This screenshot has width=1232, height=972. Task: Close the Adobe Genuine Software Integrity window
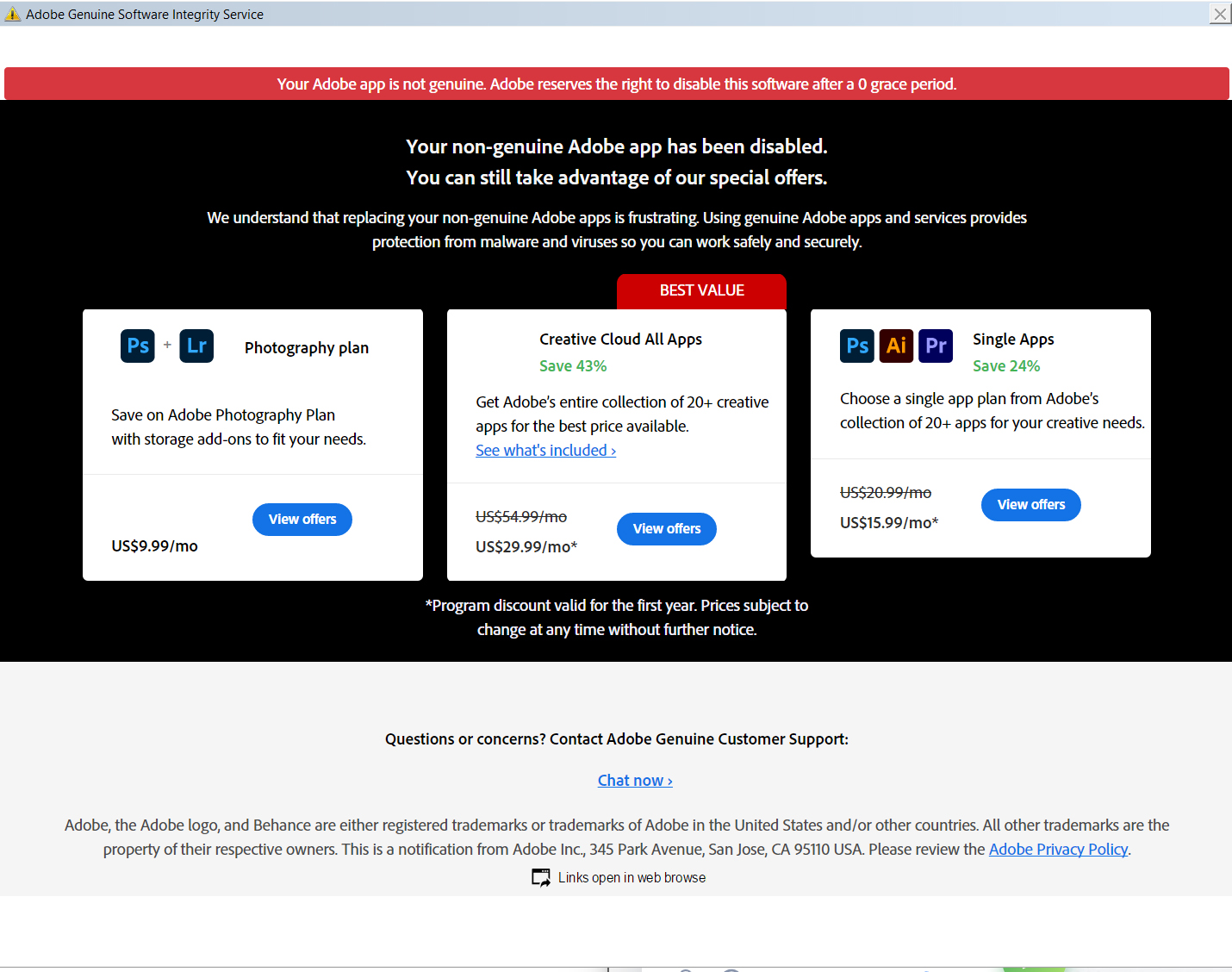(x=1220, y=14)
